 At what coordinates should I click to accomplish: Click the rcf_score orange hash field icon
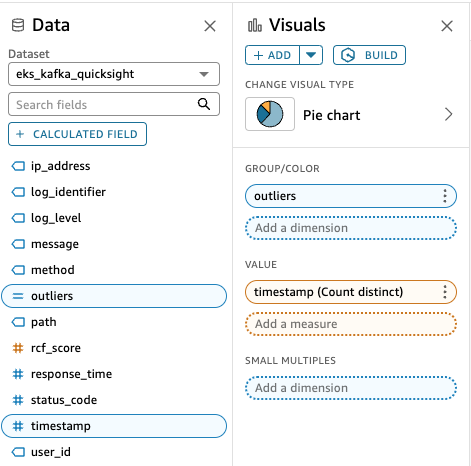pos(18,348)
